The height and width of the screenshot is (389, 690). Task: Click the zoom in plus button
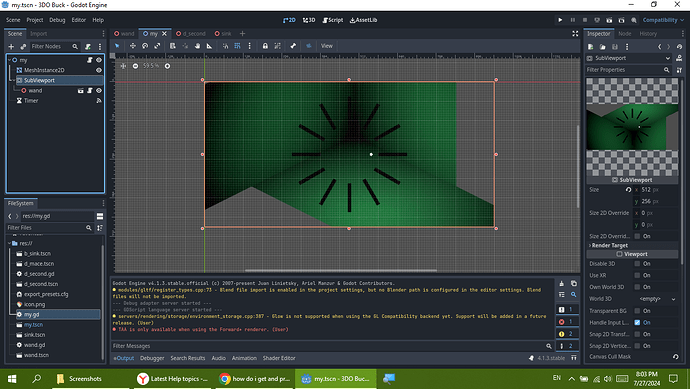(x=167, y=66)
